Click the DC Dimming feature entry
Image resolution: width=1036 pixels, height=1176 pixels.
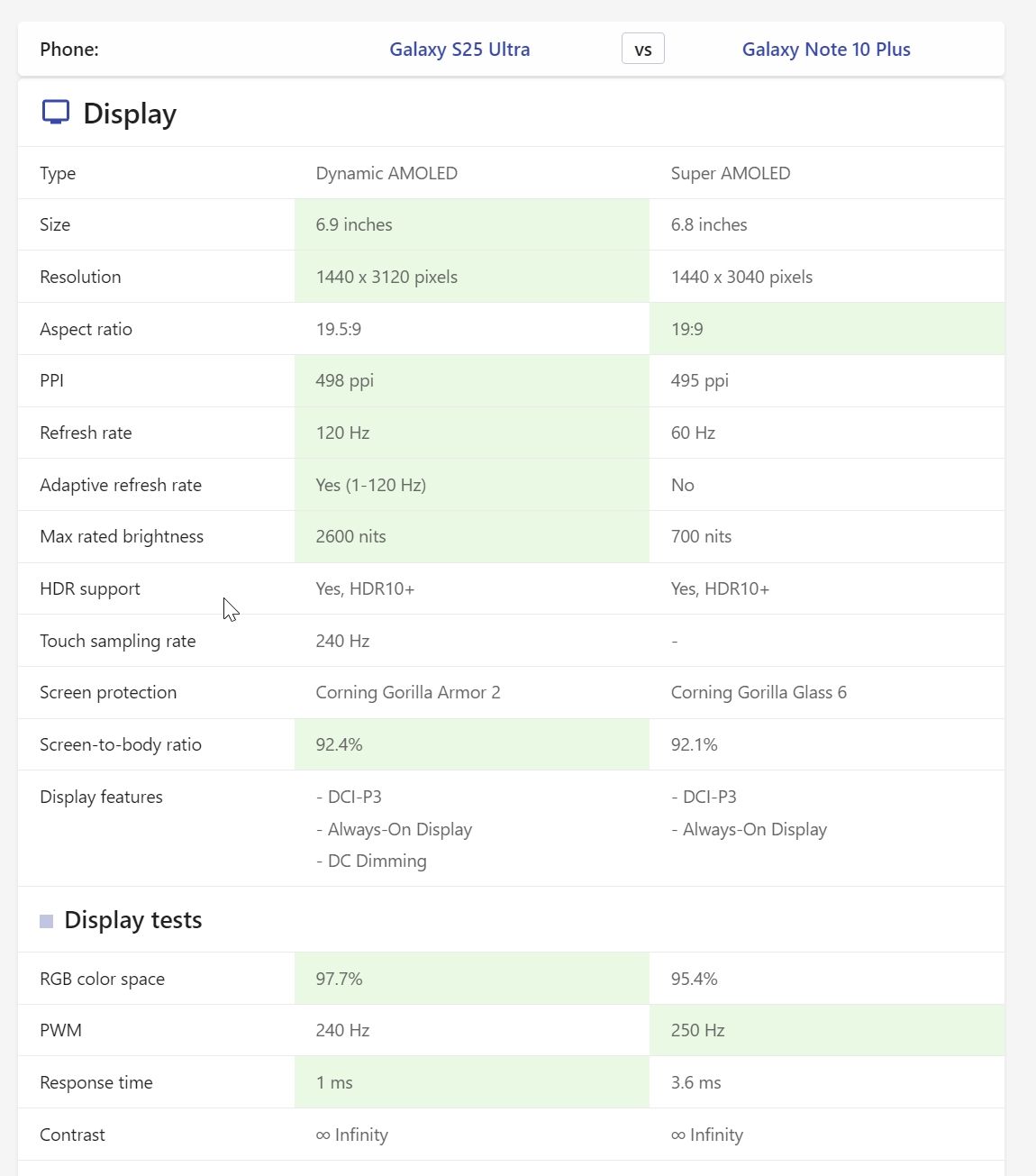click(371, 861)
